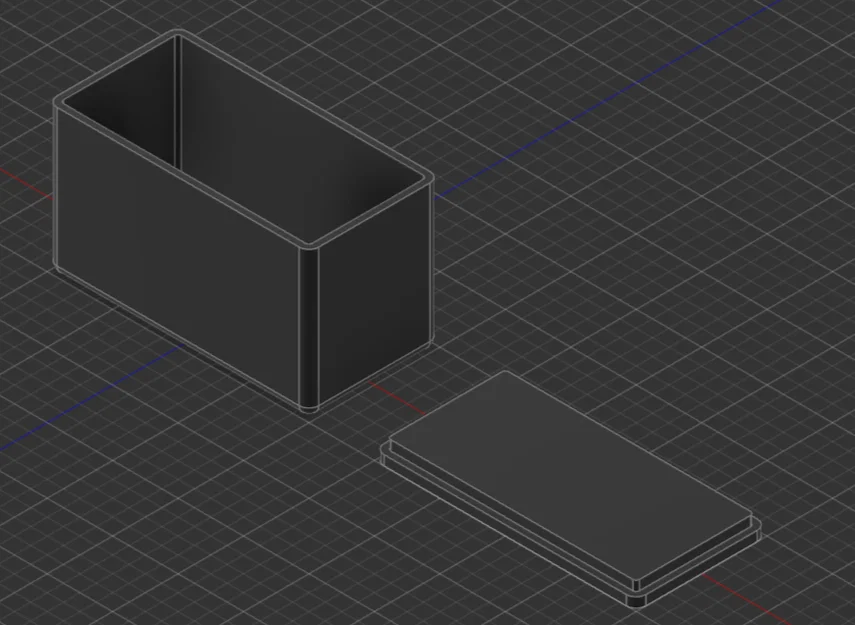
Task: Select the top face of the flat lid
Action: click(570, 476)
